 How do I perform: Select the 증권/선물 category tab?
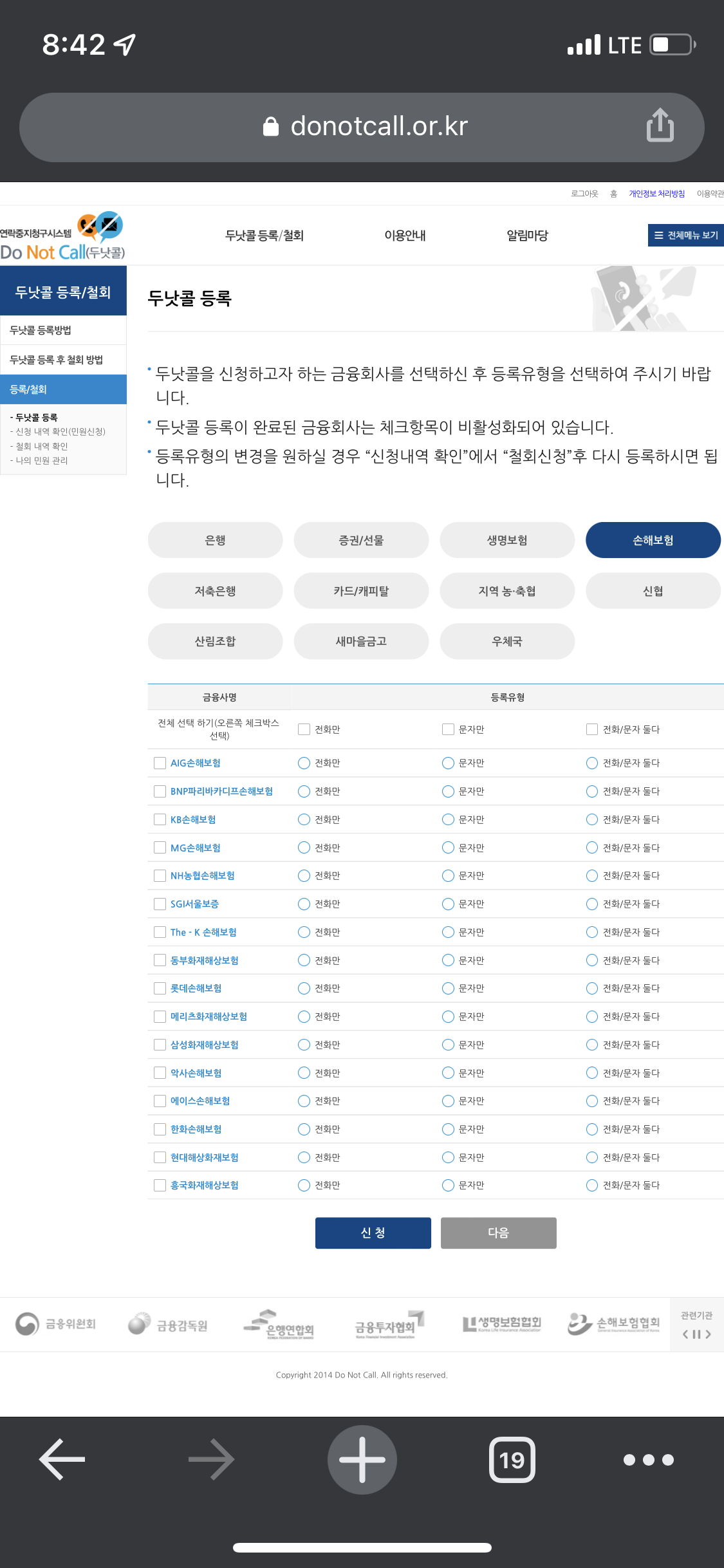[x=361, y=540]
